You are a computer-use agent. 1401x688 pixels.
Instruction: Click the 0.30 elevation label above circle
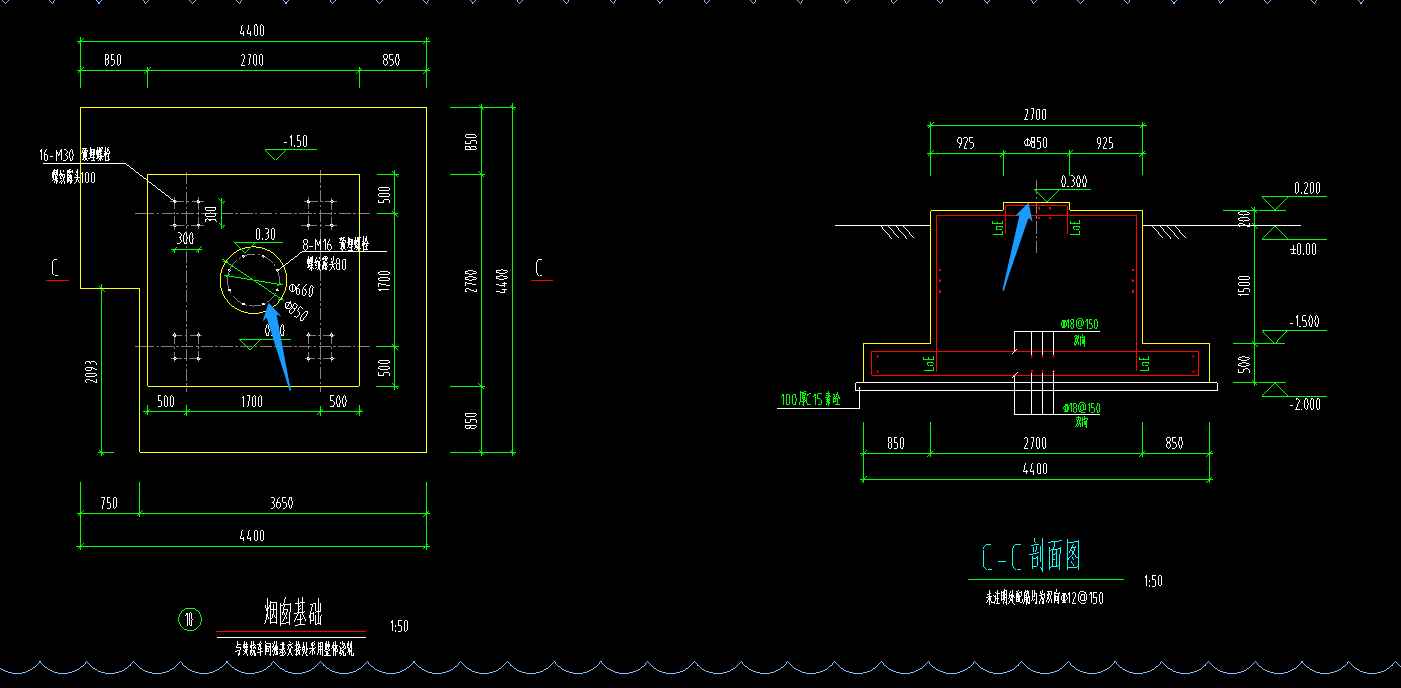point(265,235)
